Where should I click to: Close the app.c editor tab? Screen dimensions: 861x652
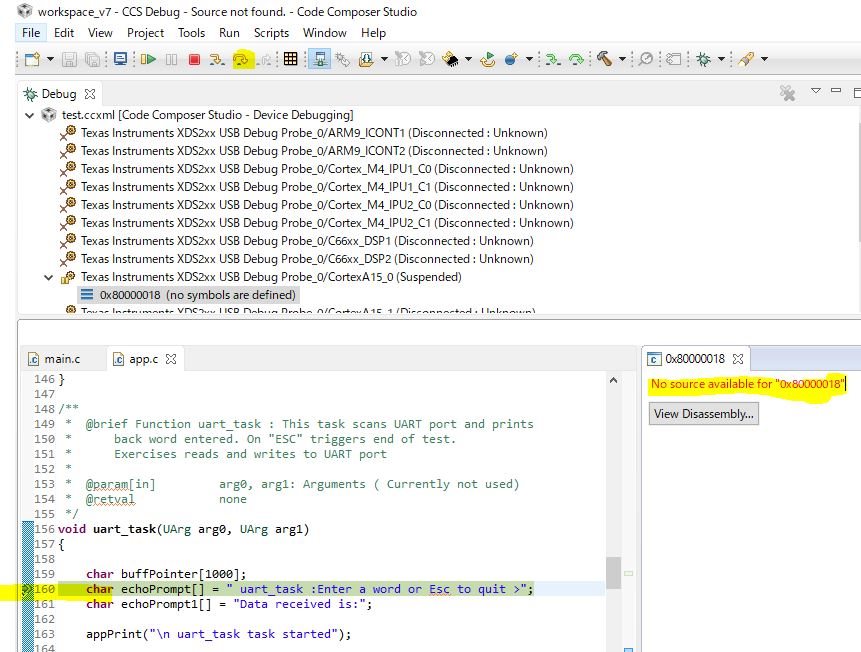(x=171, y=359)
